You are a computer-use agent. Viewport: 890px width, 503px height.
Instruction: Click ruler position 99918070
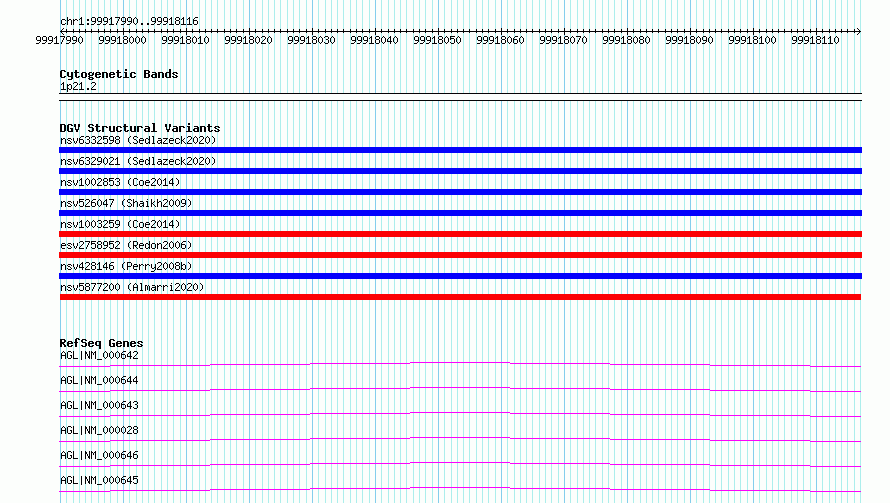pyautogui.click(x=563, y=40)
